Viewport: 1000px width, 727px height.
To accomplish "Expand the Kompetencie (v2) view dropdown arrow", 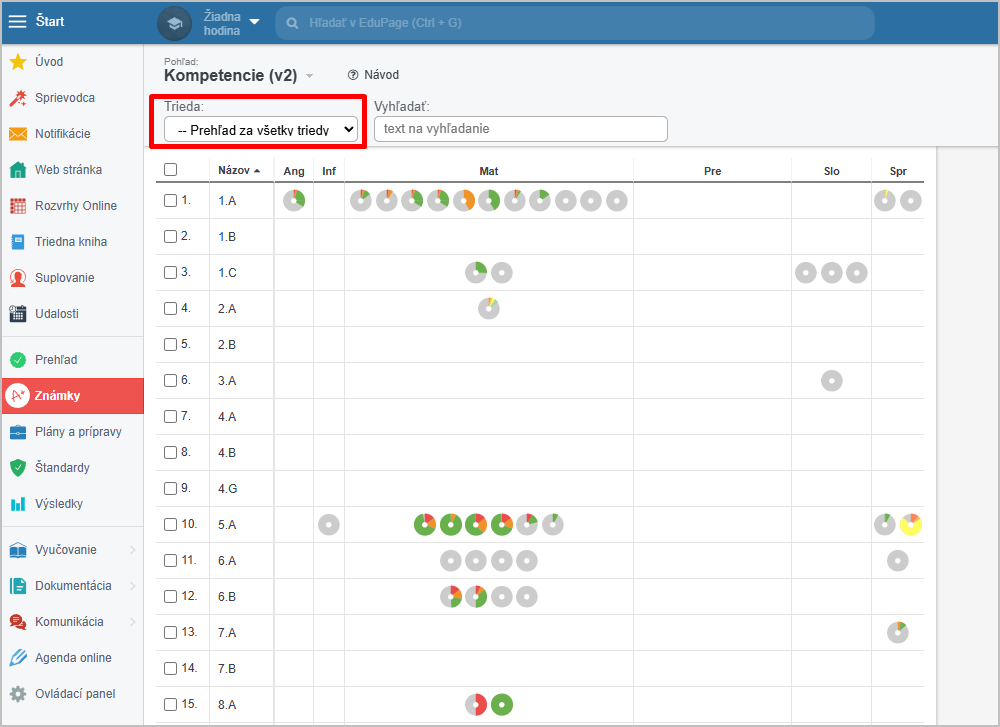I will 310,76.
